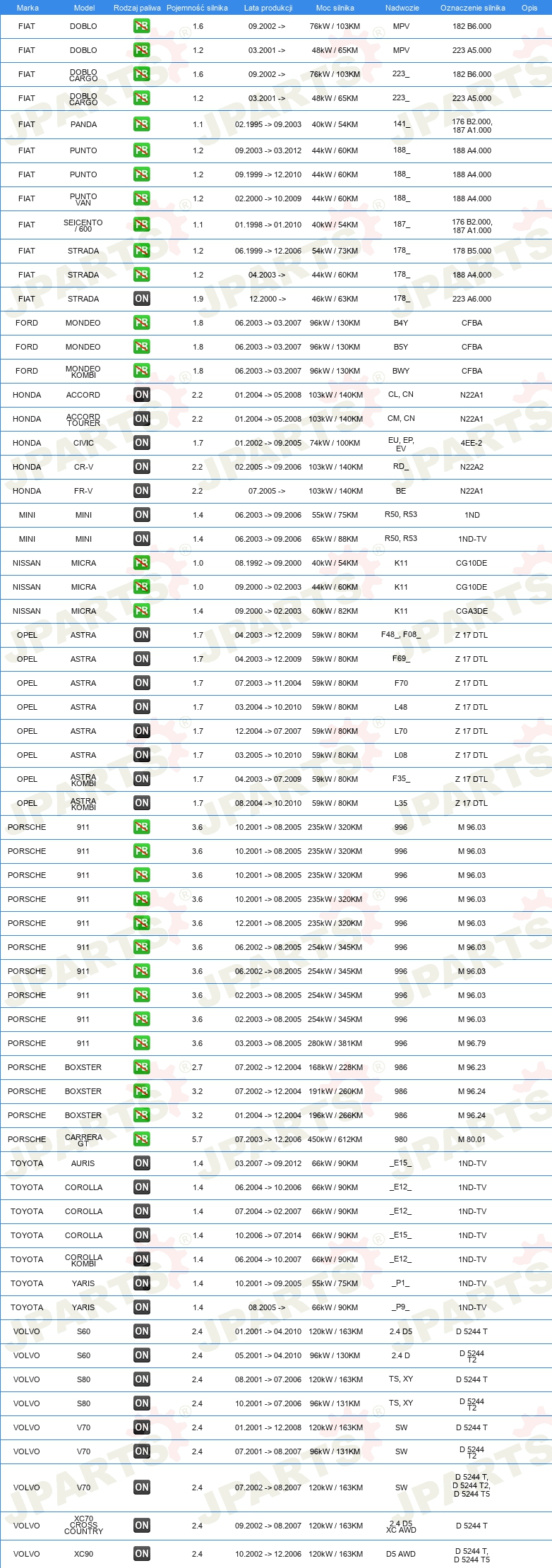Click body code B4Y
Viewport: 552px width, 1568px height.
click(x=401, y=323)
